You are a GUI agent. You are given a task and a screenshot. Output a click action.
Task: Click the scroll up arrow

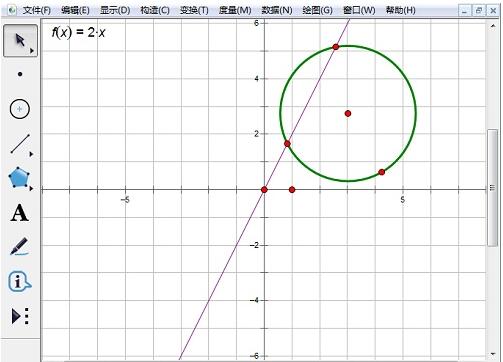(493, 26)
